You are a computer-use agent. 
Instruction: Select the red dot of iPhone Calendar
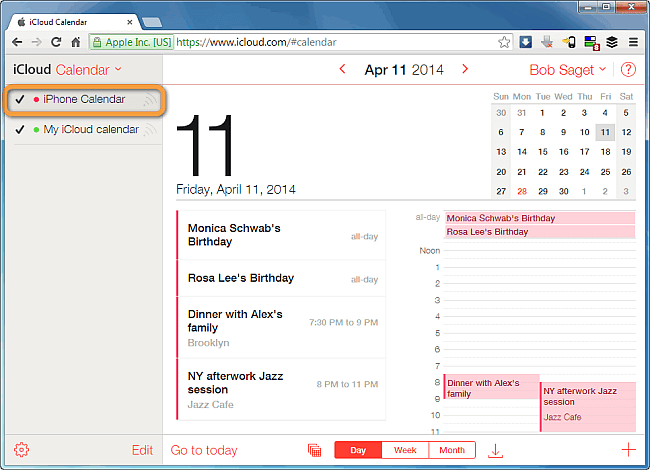pos(36,99)
